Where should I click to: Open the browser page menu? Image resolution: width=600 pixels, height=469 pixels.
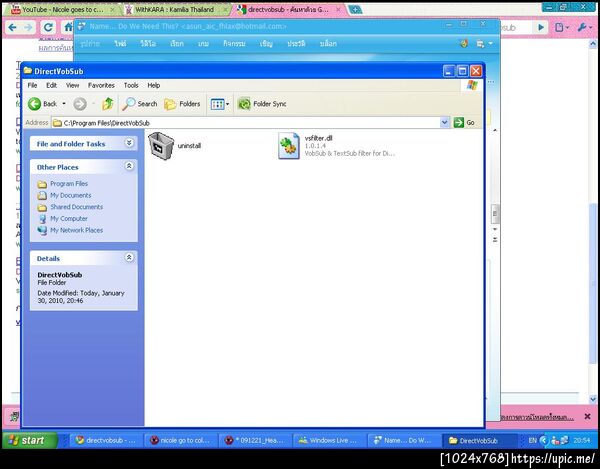click(x=561, y=27)
